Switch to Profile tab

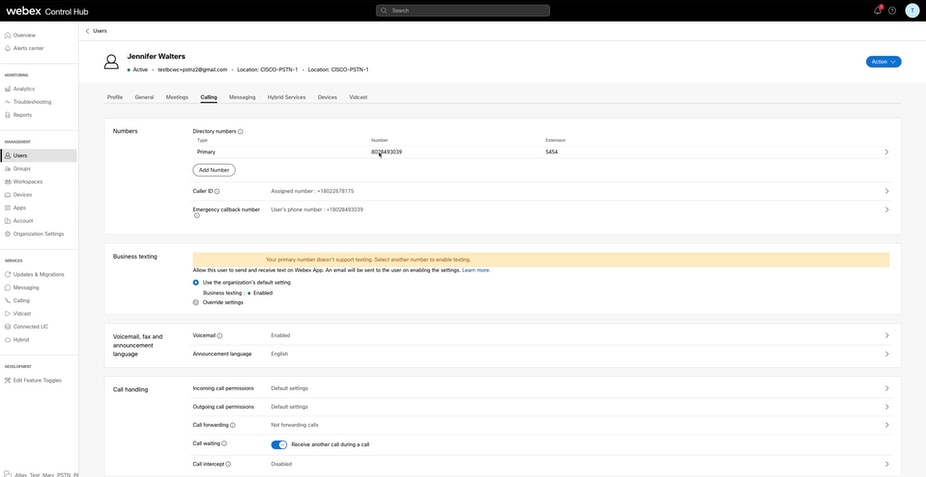[115, 97]
